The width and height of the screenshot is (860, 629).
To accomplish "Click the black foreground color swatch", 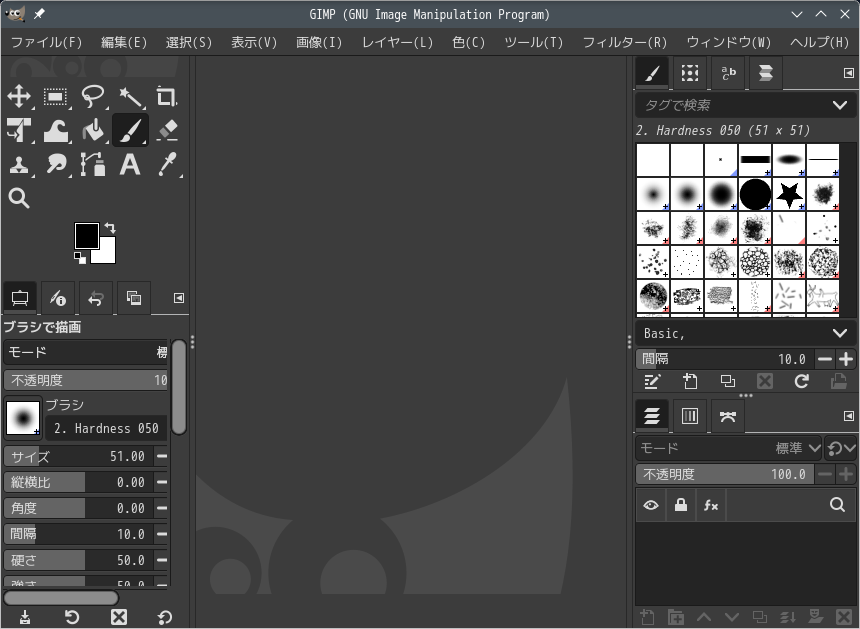I will click(x=86, y=236).
